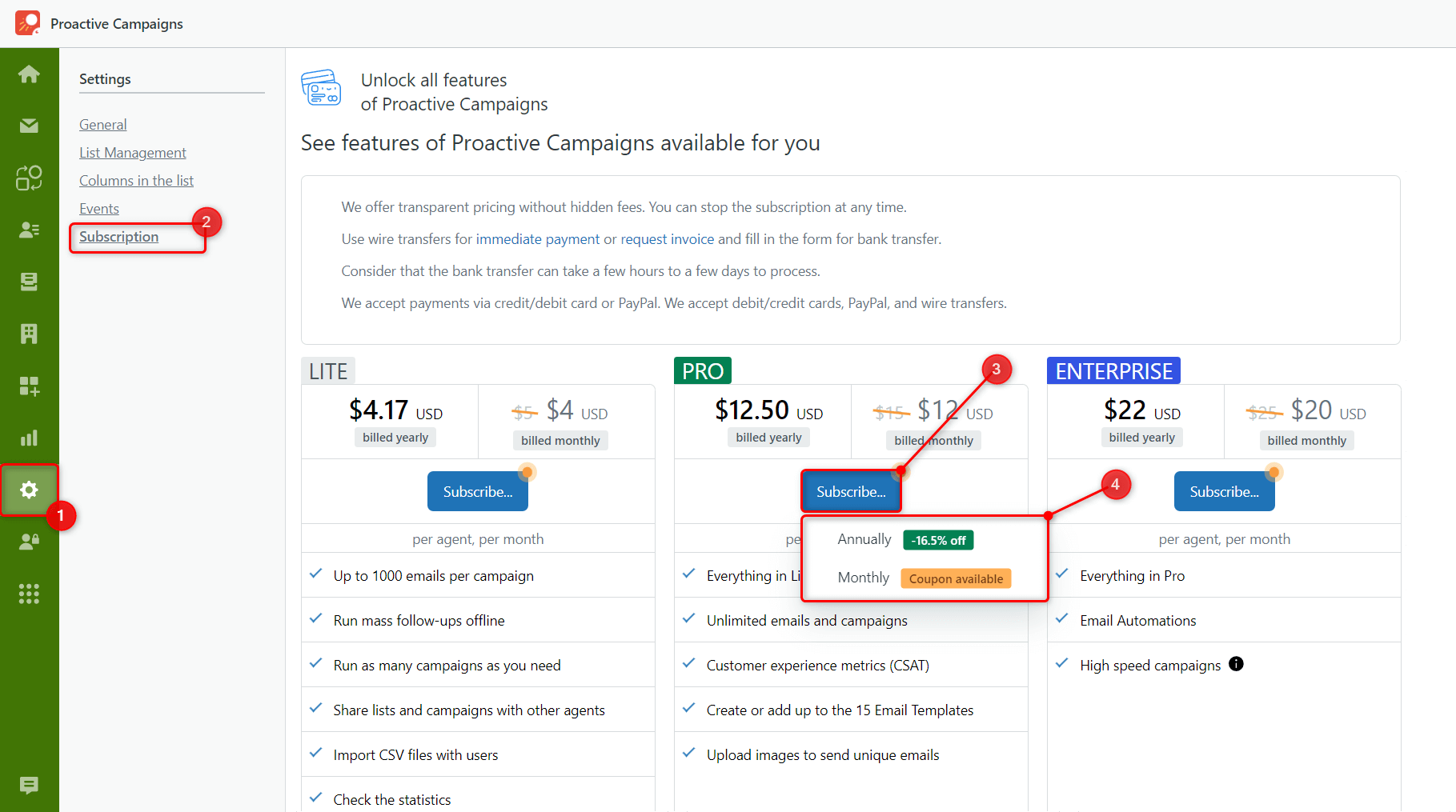Click the shapes views sidebar icon

tap(29, 178)
